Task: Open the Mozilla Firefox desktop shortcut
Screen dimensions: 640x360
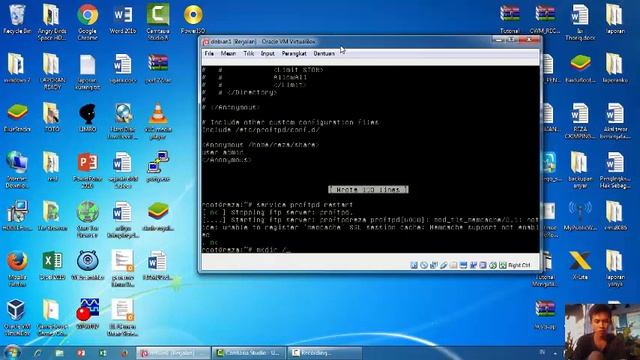Action: pos(17,269)
